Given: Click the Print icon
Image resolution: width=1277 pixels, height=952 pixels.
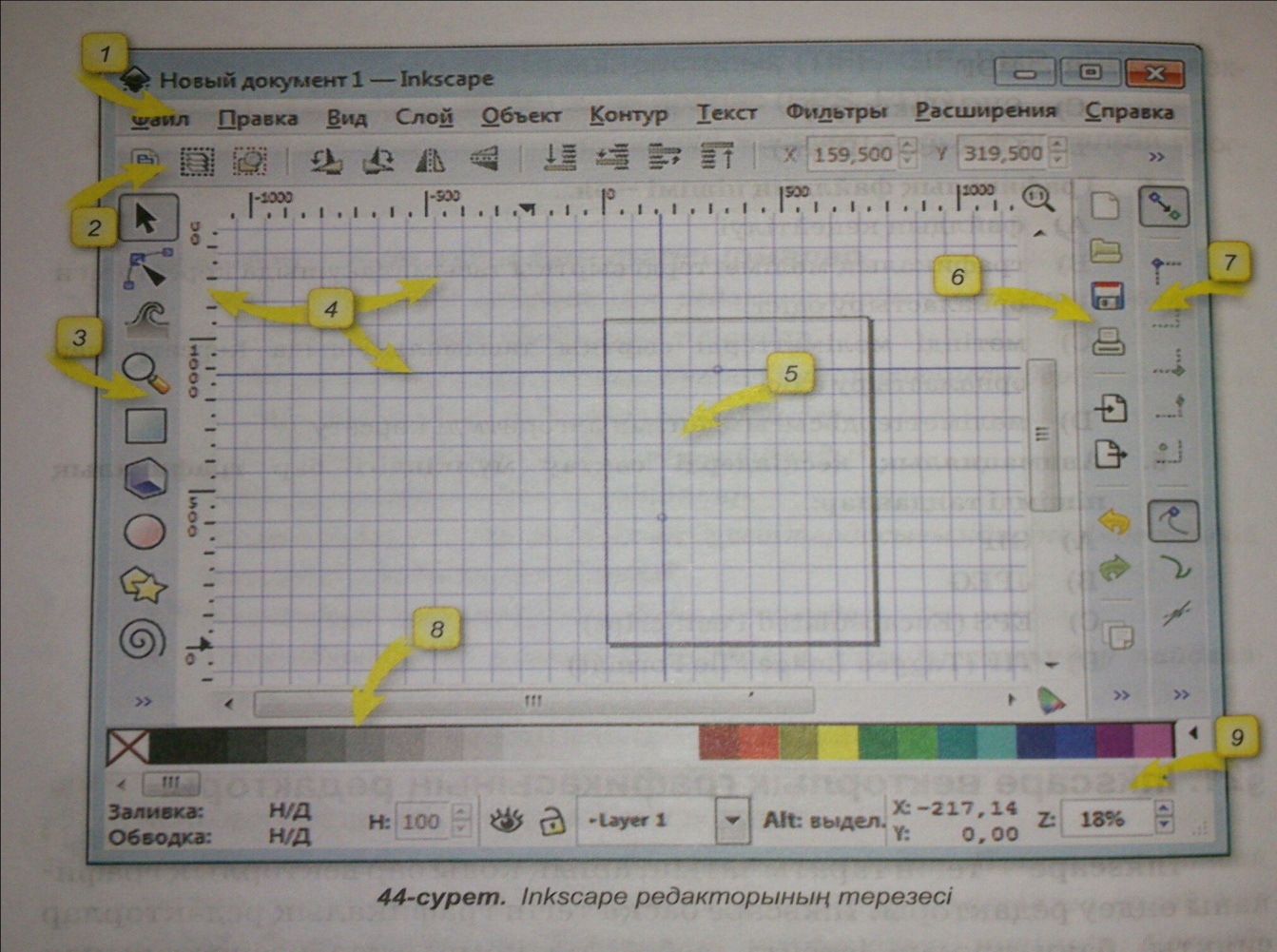Looking at the screenshot, I should click(x=1109, y=340).
